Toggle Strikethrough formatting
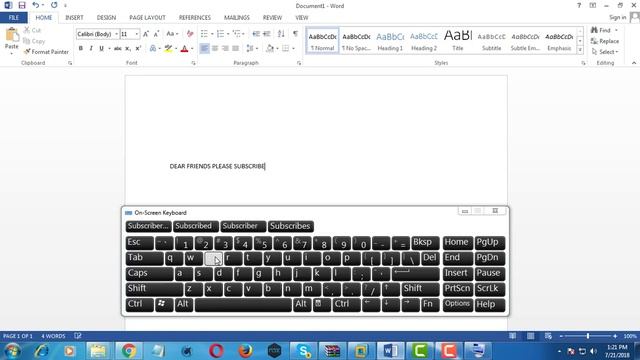This screenshot has width=640, height=360. (x=118, y=49)
